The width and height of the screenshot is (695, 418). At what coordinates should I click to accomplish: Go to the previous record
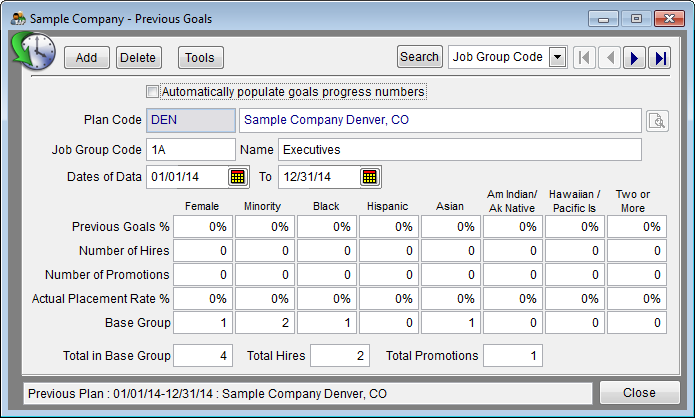point(609,58)
